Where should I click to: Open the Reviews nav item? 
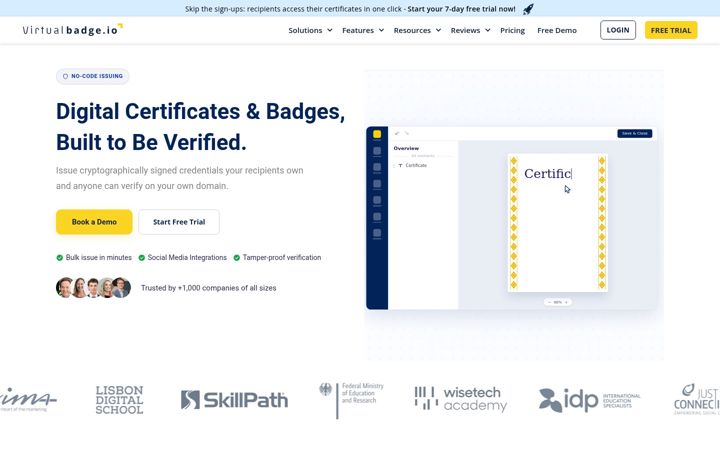click(465, 30)
